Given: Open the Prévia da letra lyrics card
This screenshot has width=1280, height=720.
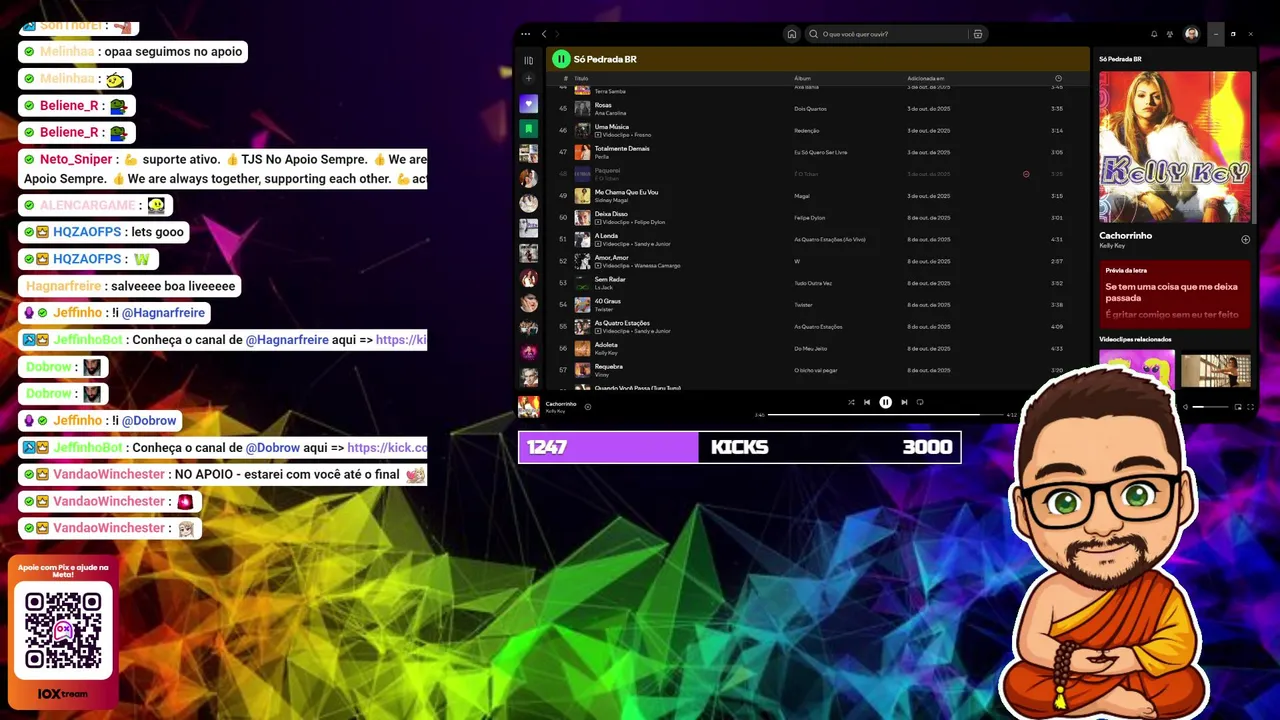Looking at the screenshot, I should (x=1175, y=294).
